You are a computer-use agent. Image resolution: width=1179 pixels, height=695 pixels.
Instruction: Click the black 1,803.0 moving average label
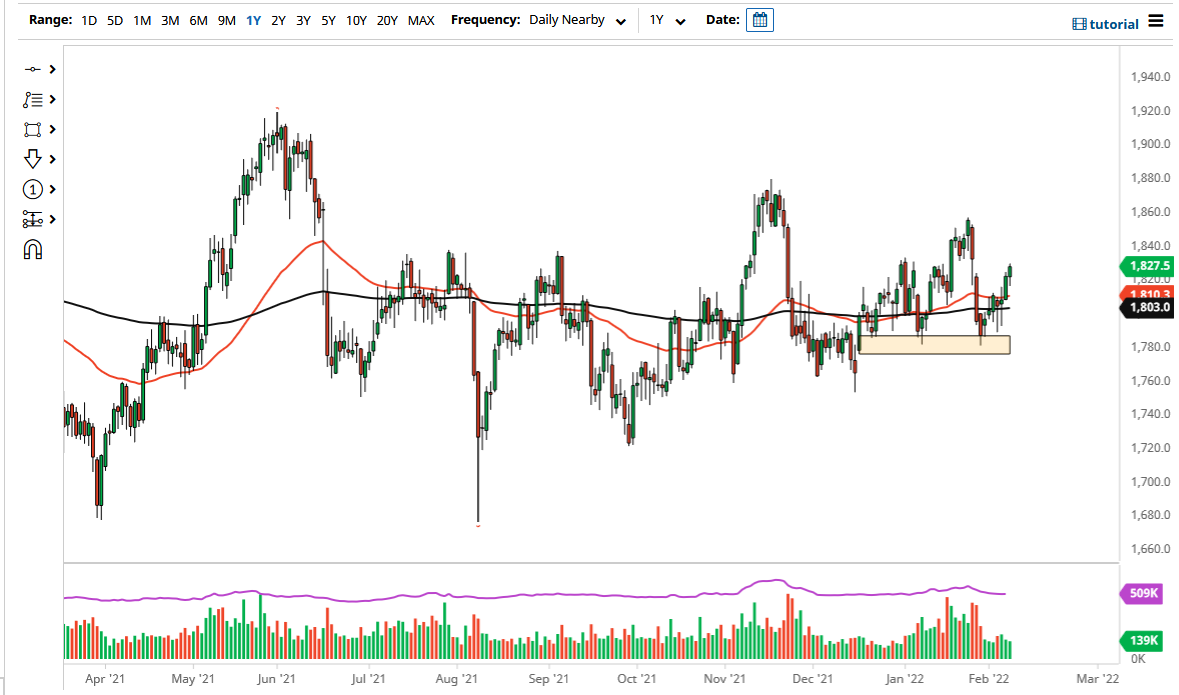click(1147, 307)
